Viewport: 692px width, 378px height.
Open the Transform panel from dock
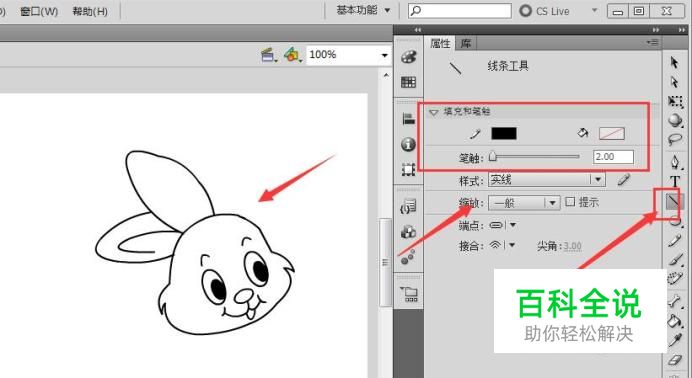click(x=408, y=169)
